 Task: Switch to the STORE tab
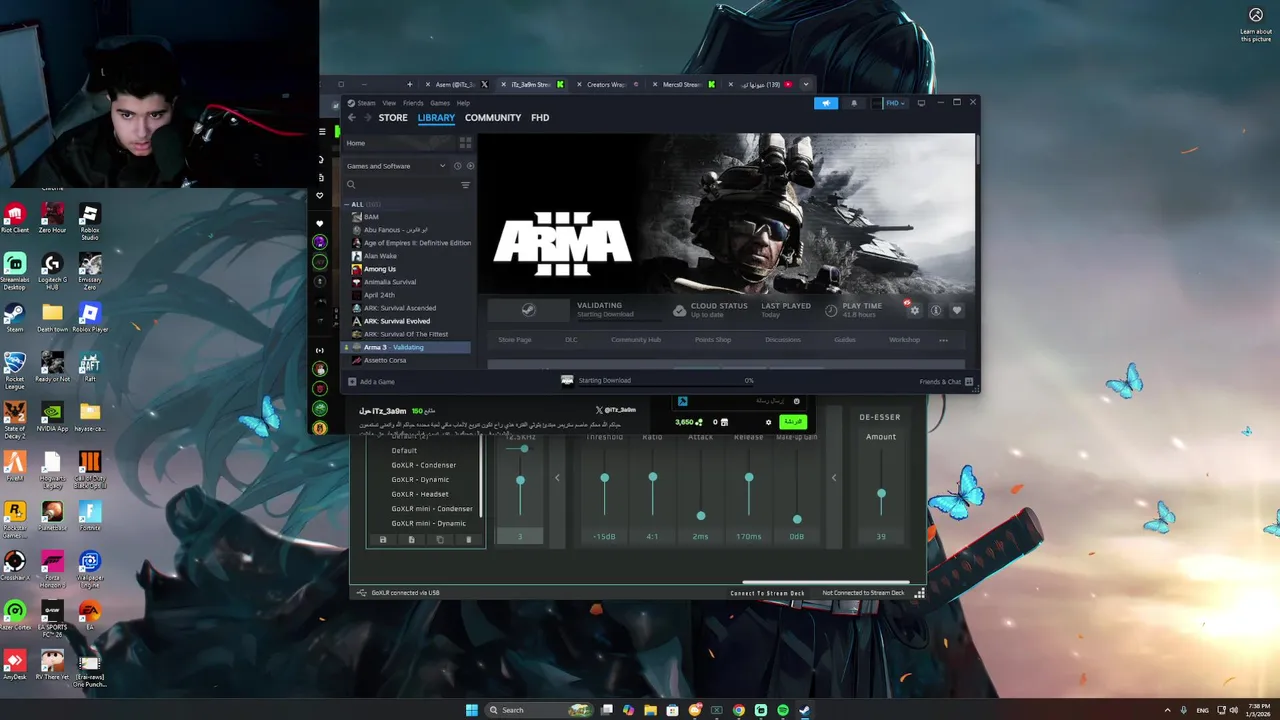tap(393, 118)
